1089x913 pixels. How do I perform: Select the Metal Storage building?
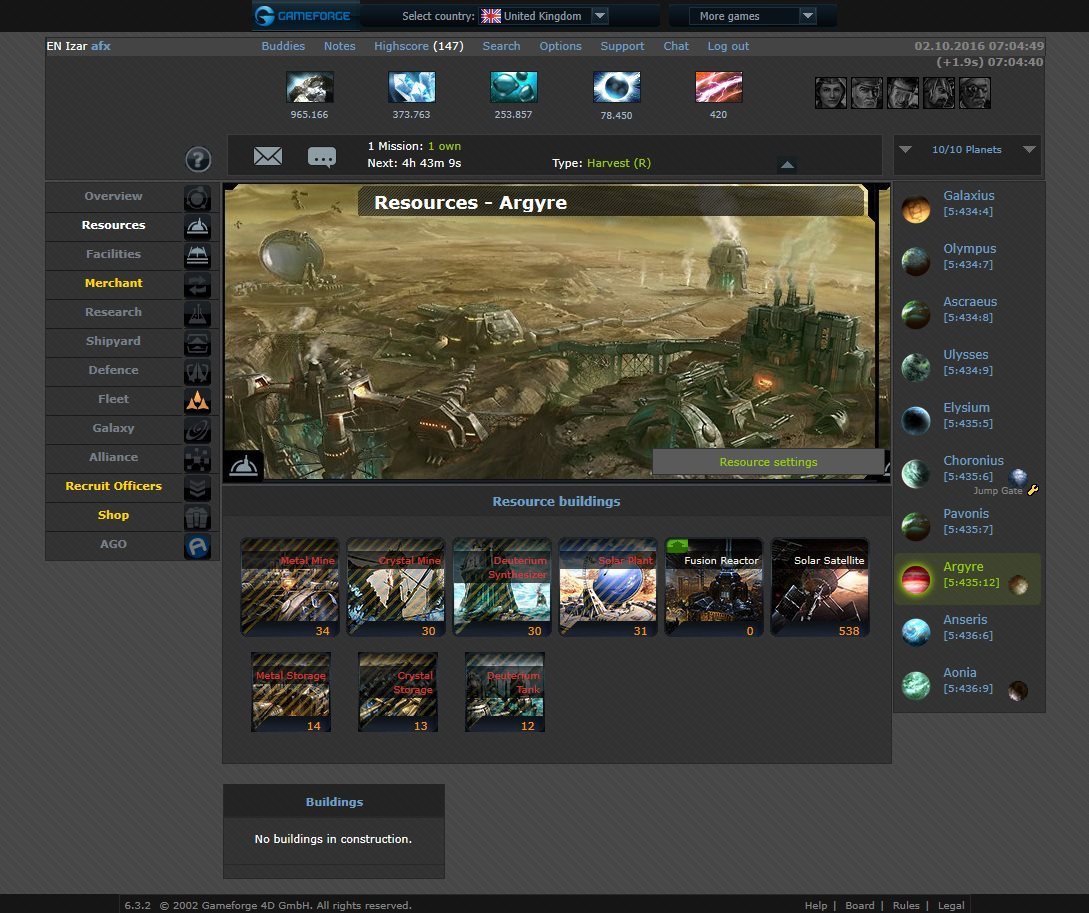290,692
